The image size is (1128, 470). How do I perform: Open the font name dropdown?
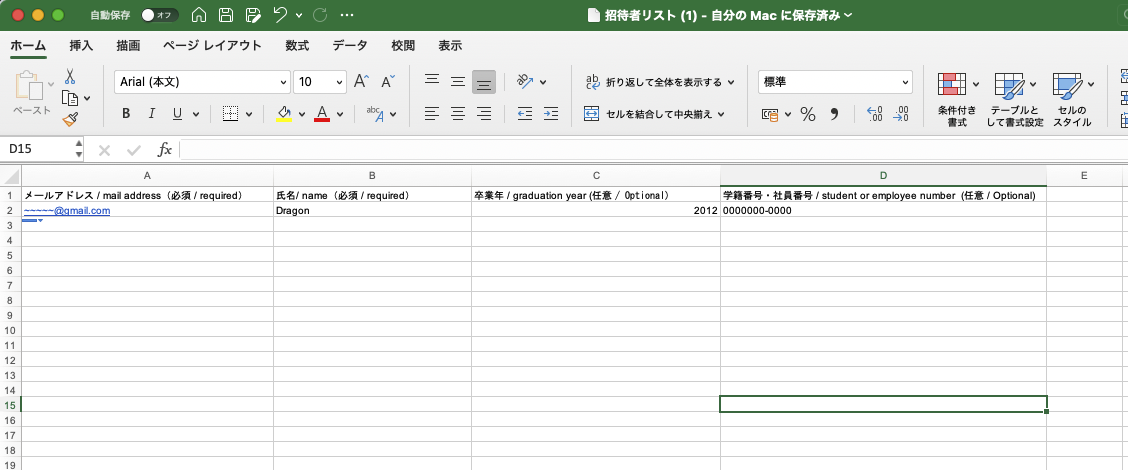point(282,82)
